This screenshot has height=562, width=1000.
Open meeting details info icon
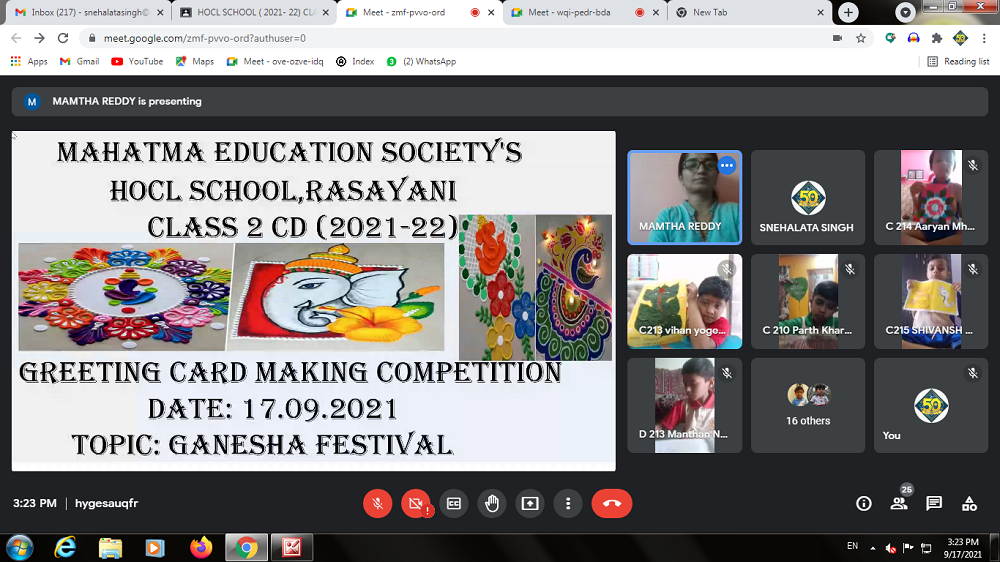coord(864,504)
